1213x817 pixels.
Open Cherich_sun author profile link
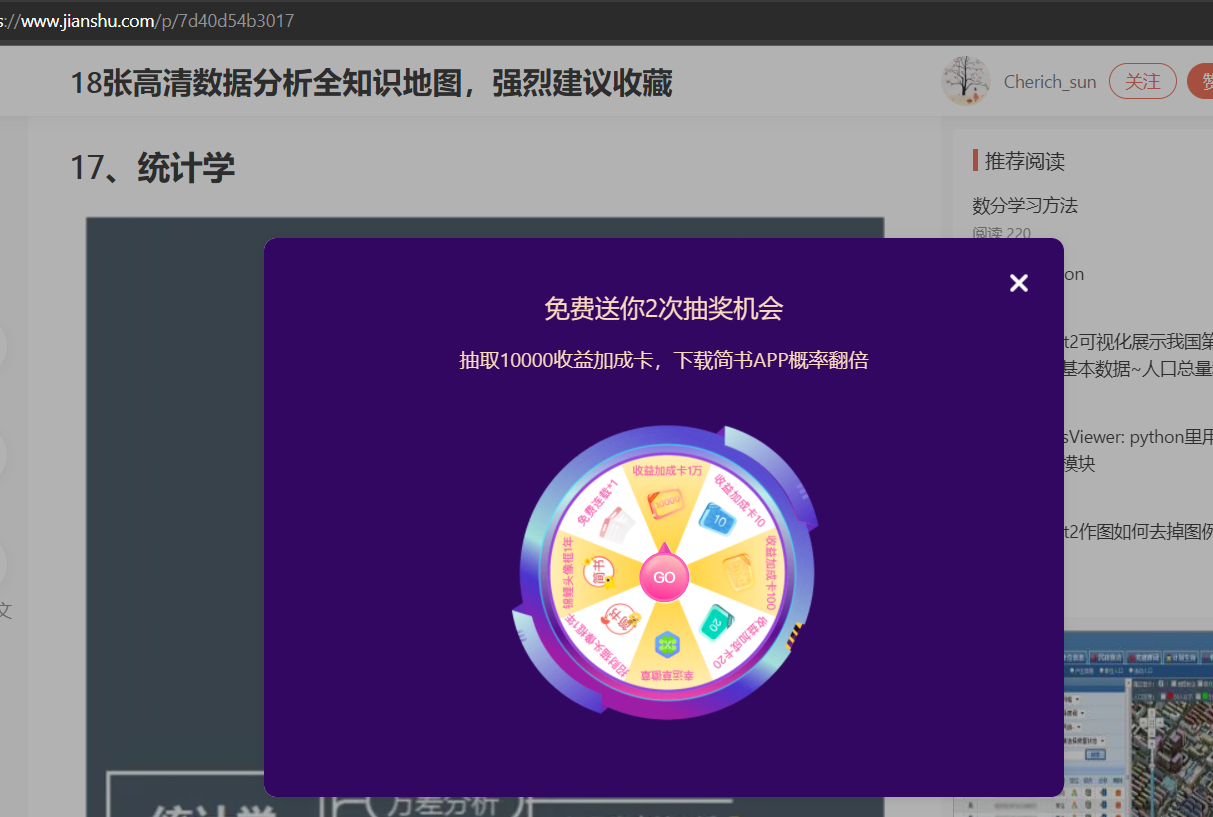click(1050, 82)
